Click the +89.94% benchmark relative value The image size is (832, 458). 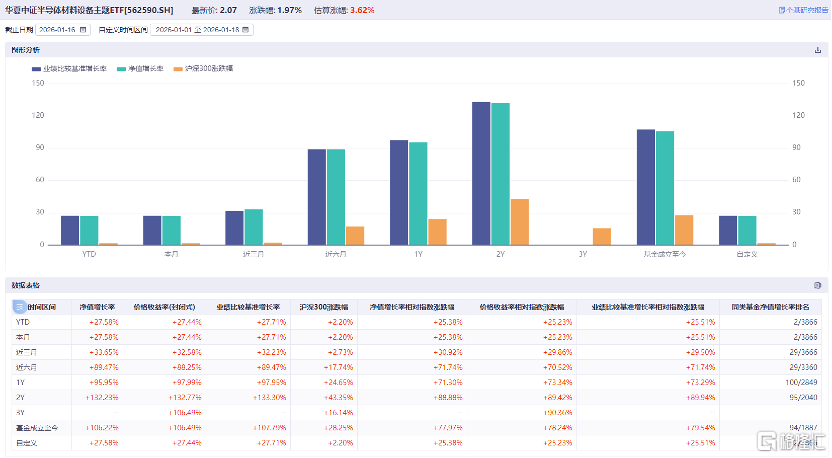pyautogui.click(x=700, y=397)
